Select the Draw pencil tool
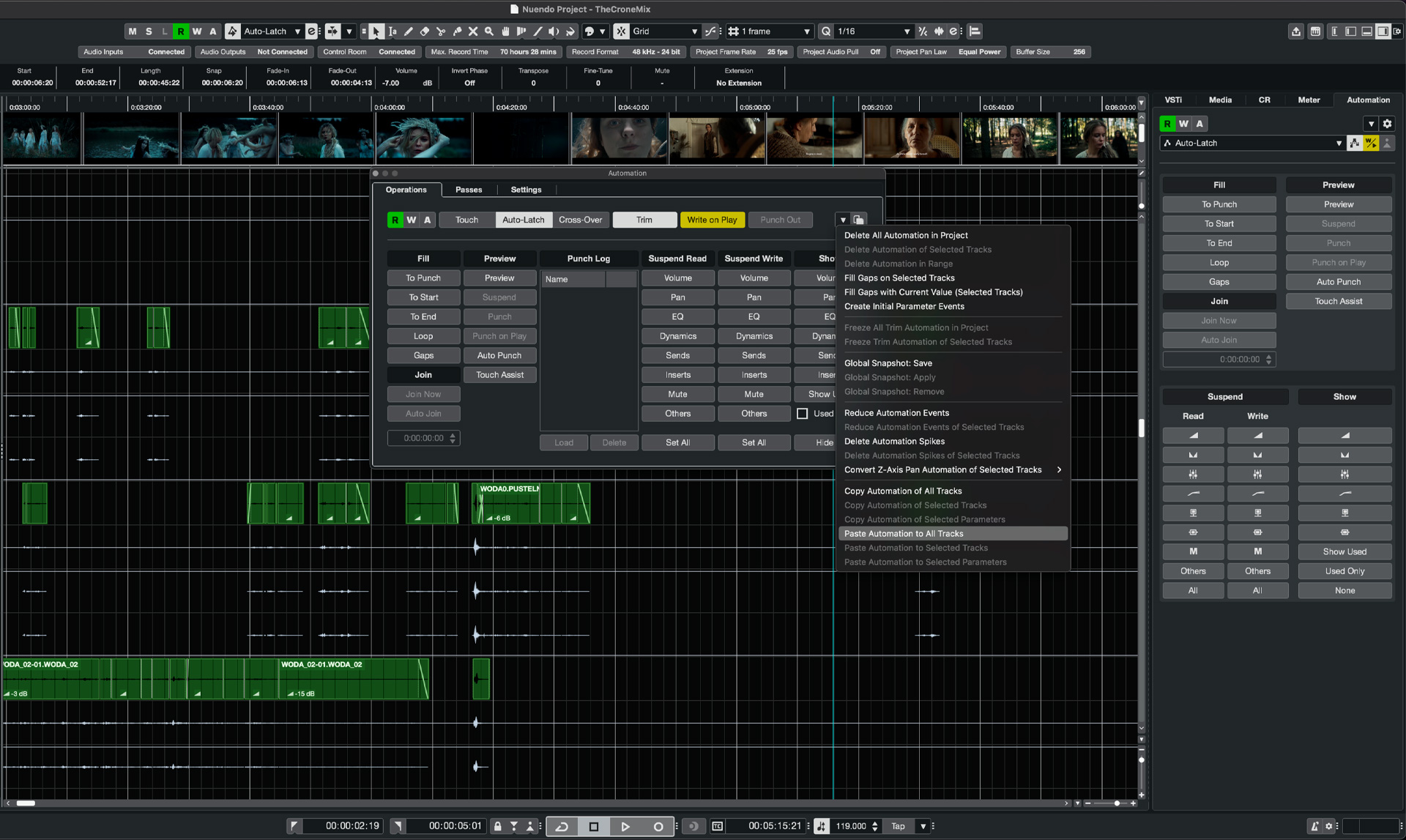This screenshot has height=840, width=1406. (409, 31)
